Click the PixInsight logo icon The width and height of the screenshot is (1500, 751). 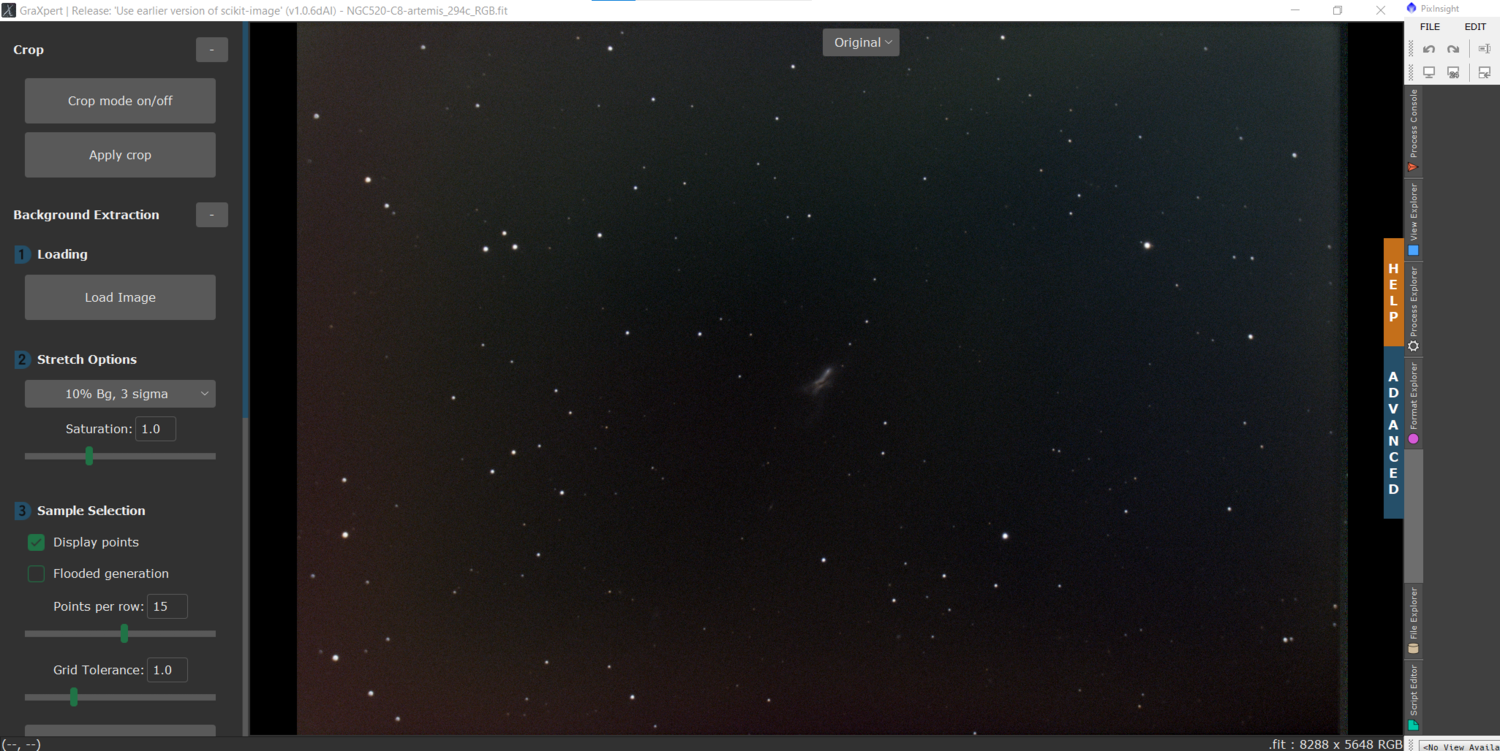click(1411, 9)
